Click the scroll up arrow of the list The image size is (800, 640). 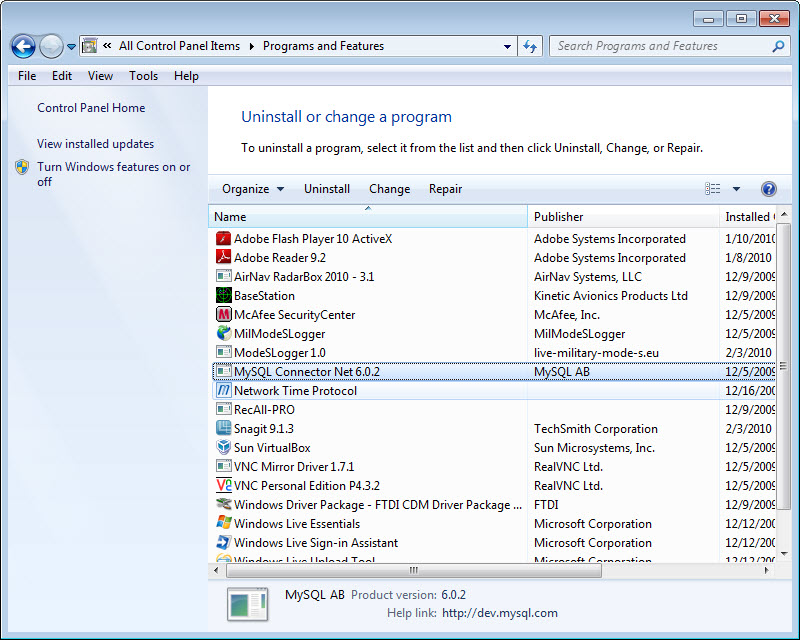click(x=784, y=214)
